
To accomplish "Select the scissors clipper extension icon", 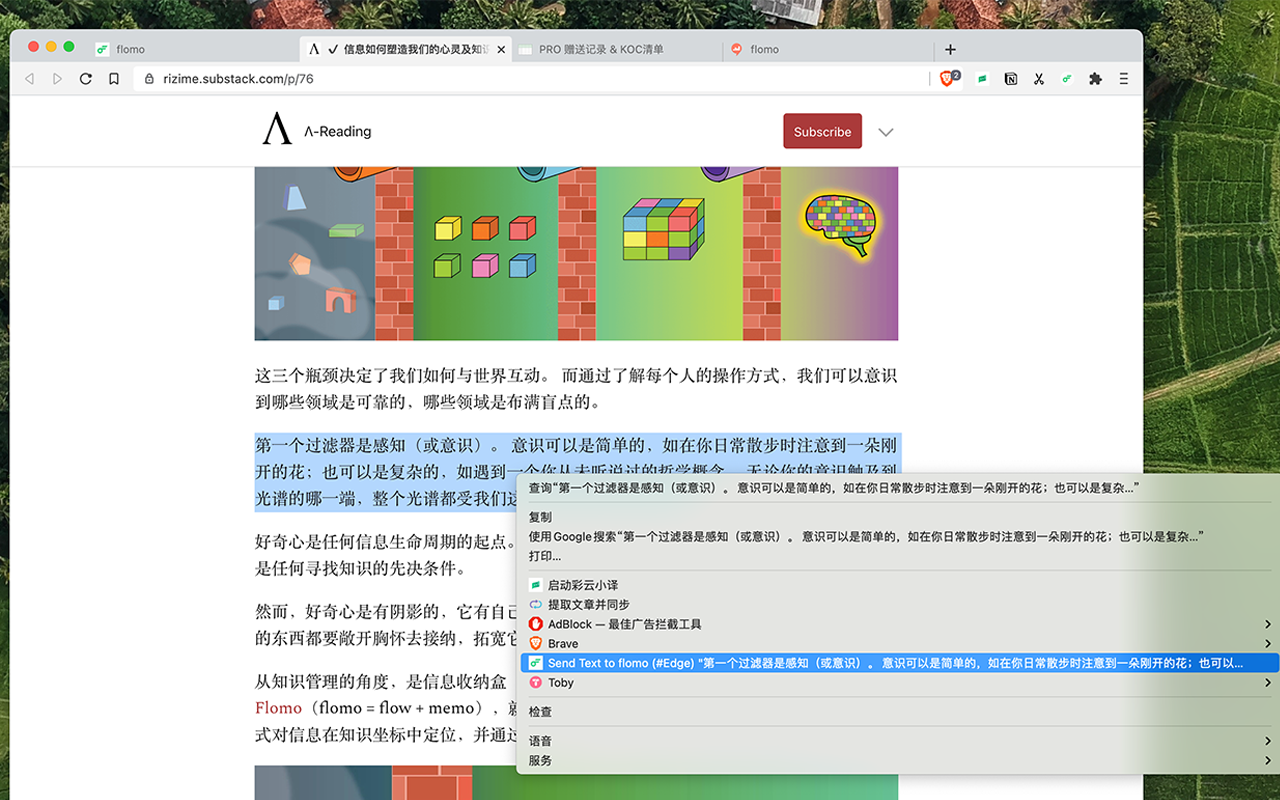I will point(1038,78).
